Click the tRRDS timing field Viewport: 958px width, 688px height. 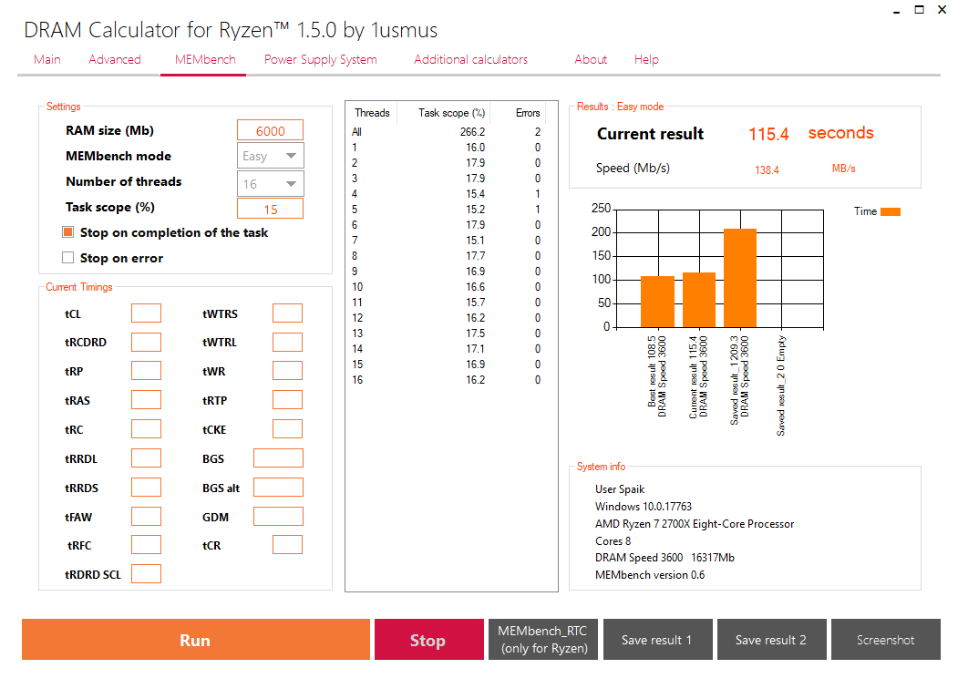(x=146, y=488)
